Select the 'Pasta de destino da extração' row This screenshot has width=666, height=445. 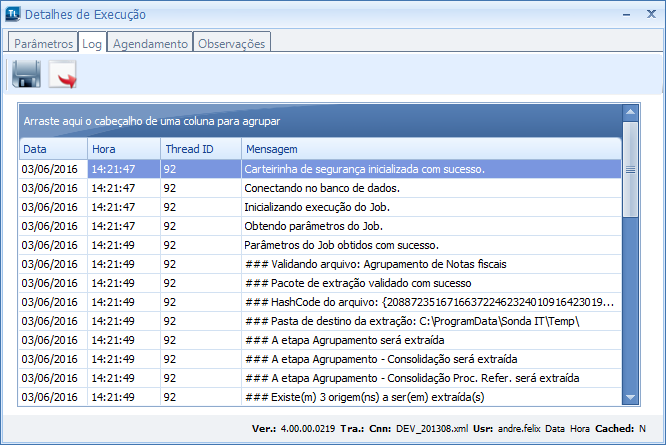(x=412, y=321)
